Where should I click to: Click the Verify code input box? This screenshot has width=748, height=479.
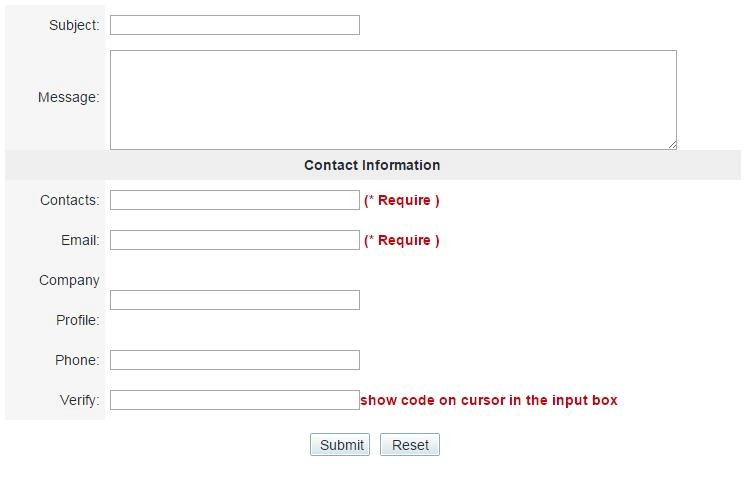(235, 400)
